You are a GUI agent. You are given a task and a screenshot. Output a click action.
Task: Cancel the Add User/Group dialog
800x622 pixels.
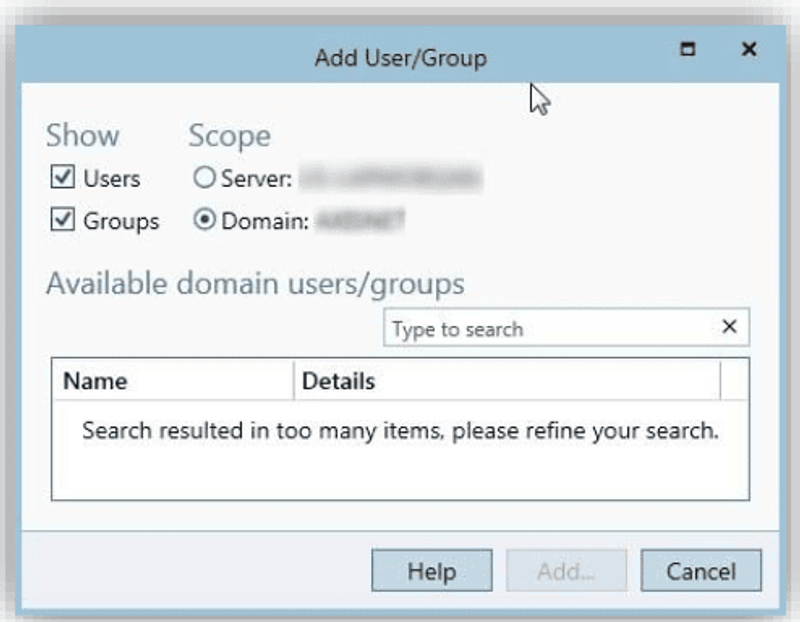701,570
